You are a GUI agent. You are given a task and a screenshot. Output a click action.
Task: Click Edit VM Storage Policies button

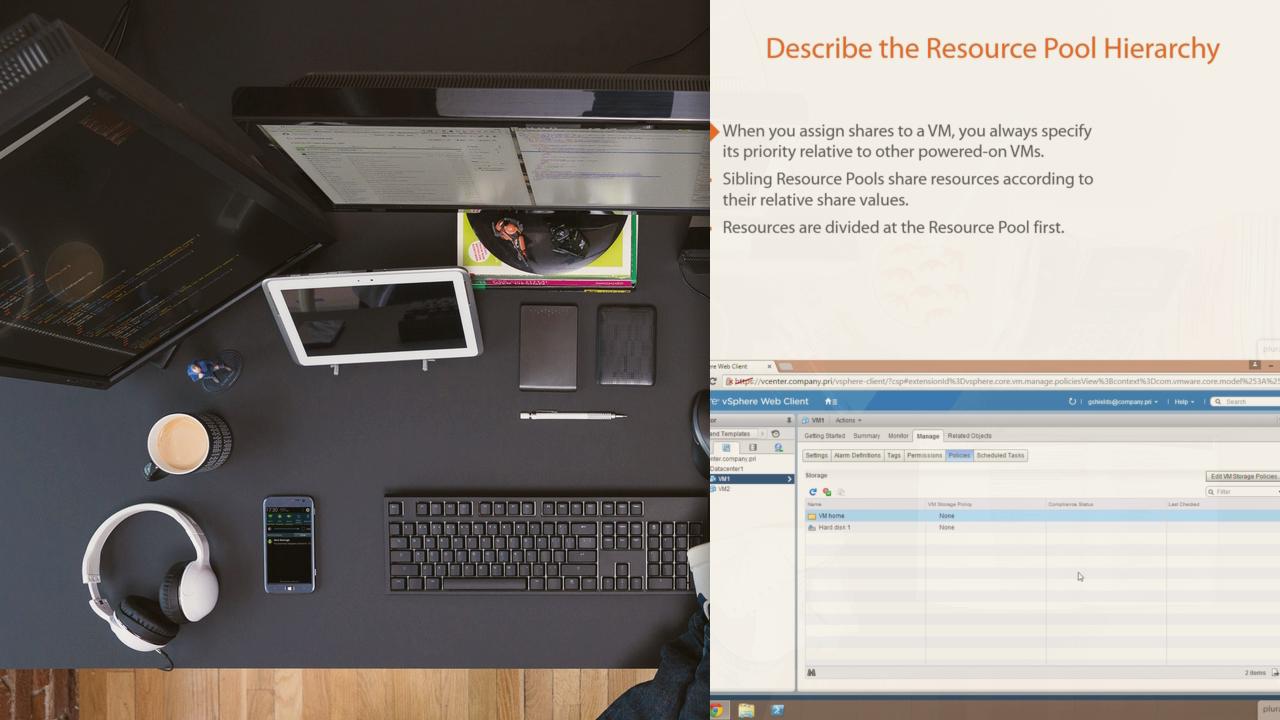1243,476
